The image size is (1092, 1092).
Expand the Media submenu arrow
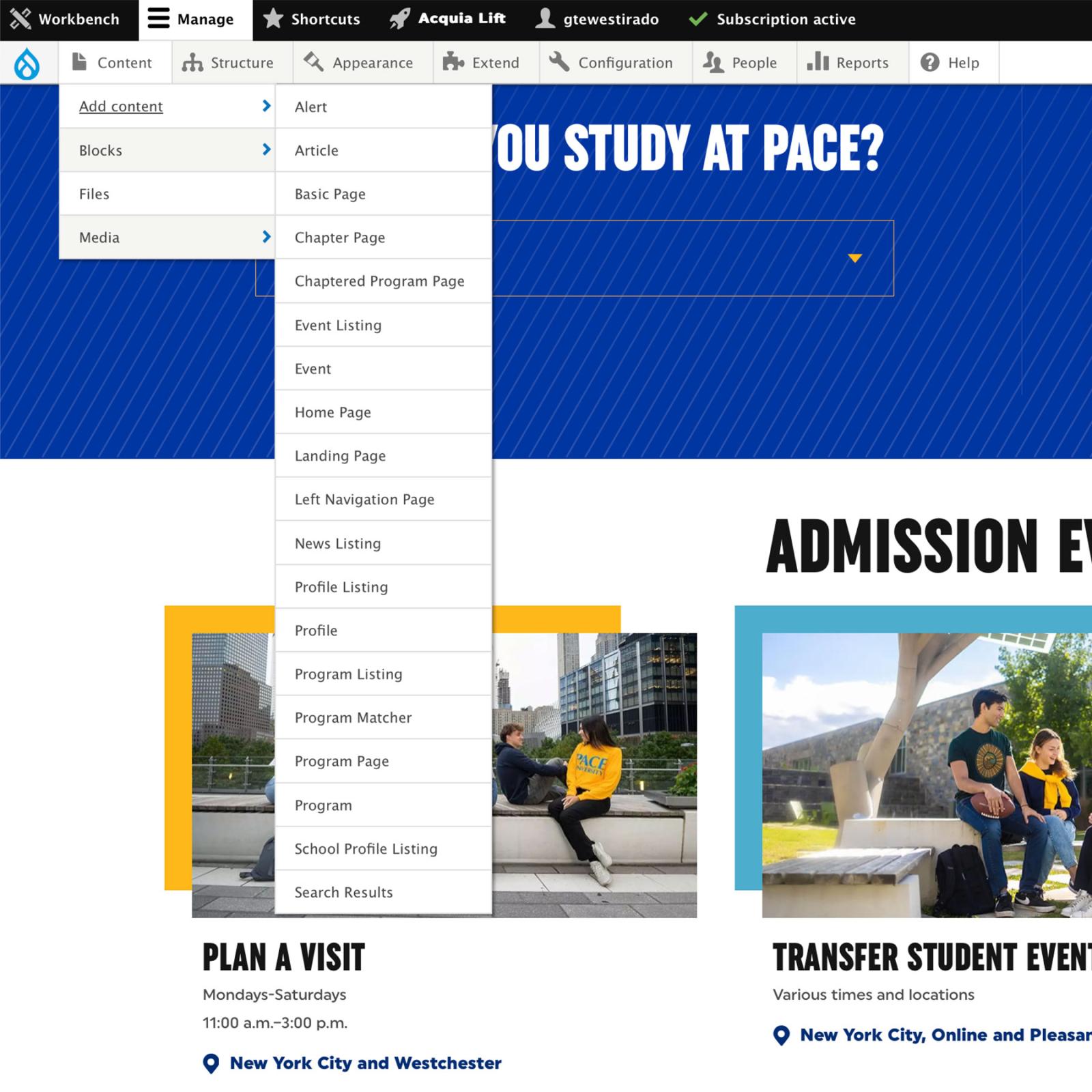[266, 238]
